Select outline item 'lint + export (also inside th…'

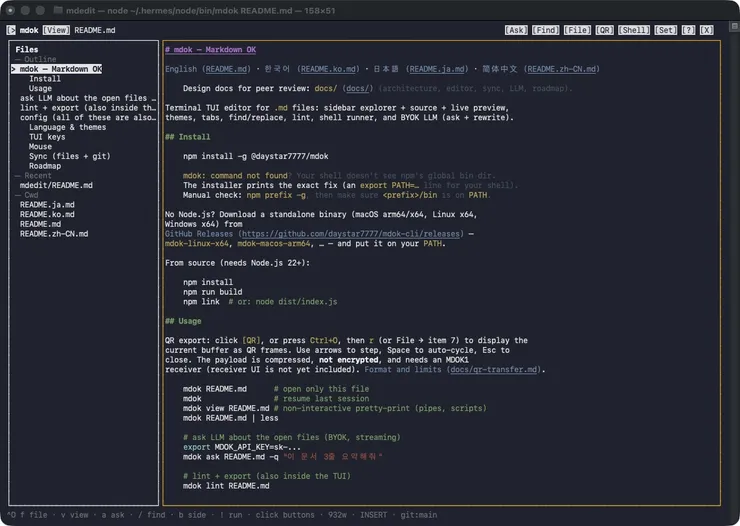88,108
